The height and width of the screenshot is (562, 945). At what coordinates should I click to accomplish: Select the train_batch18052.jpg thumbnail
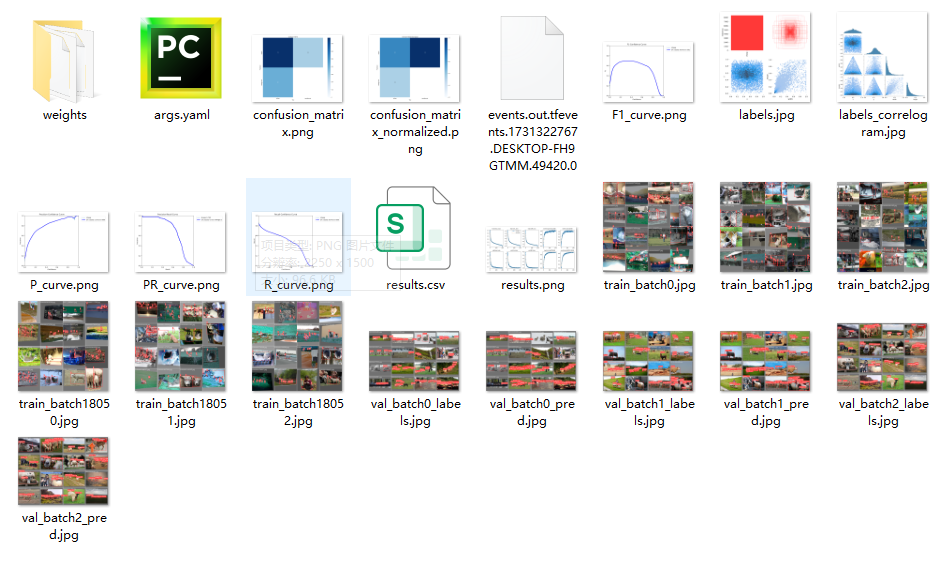pos(297,346)
